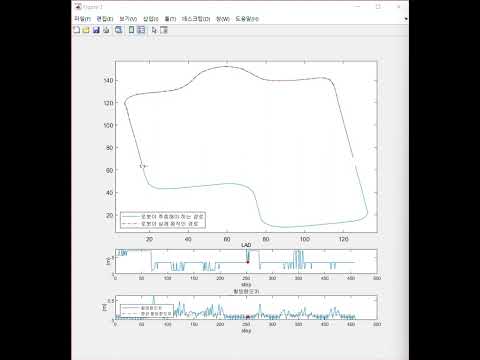Open the 보기(V) View menu

coord(128,19)
